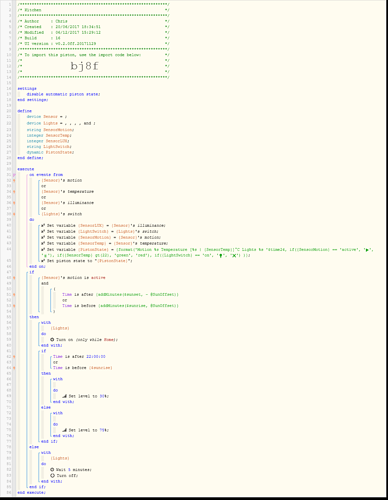388x500 pixels.
Task: Click orange gutter marker beside Sensor's motion event
Action: 14,180
